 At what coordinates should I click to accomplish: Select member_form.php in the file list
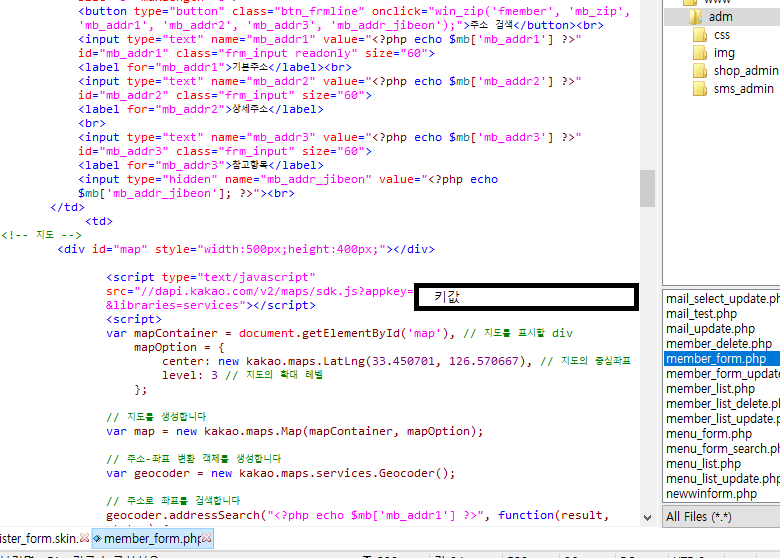coord(716,358)
